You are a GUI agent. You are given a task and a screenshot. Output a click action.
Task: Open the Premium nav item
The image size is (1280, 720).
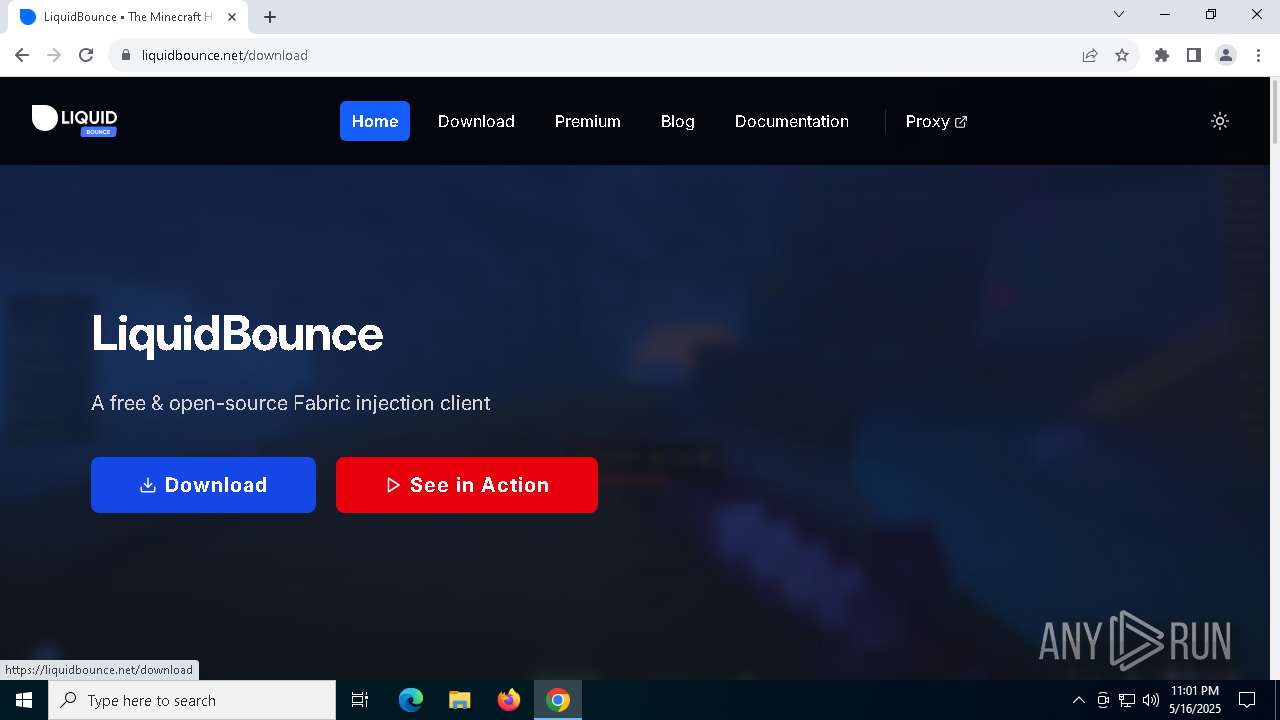[588, 121]
